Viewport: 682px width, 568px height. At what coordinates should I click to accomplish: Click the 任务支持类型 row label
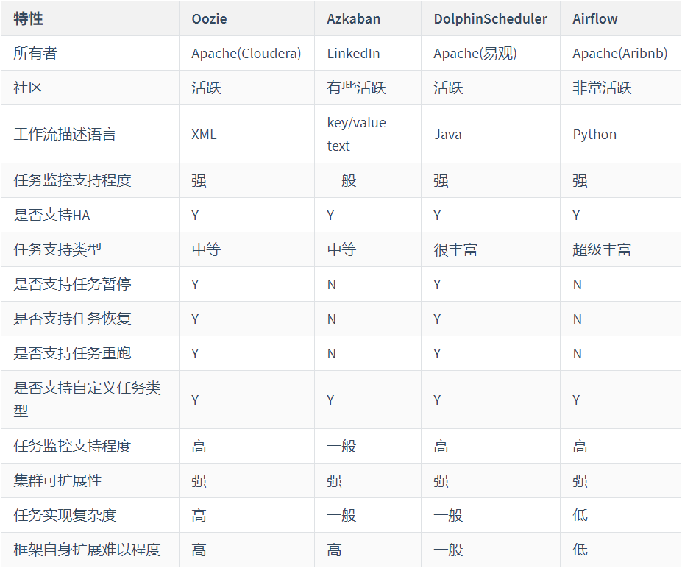tap(57, 249)
